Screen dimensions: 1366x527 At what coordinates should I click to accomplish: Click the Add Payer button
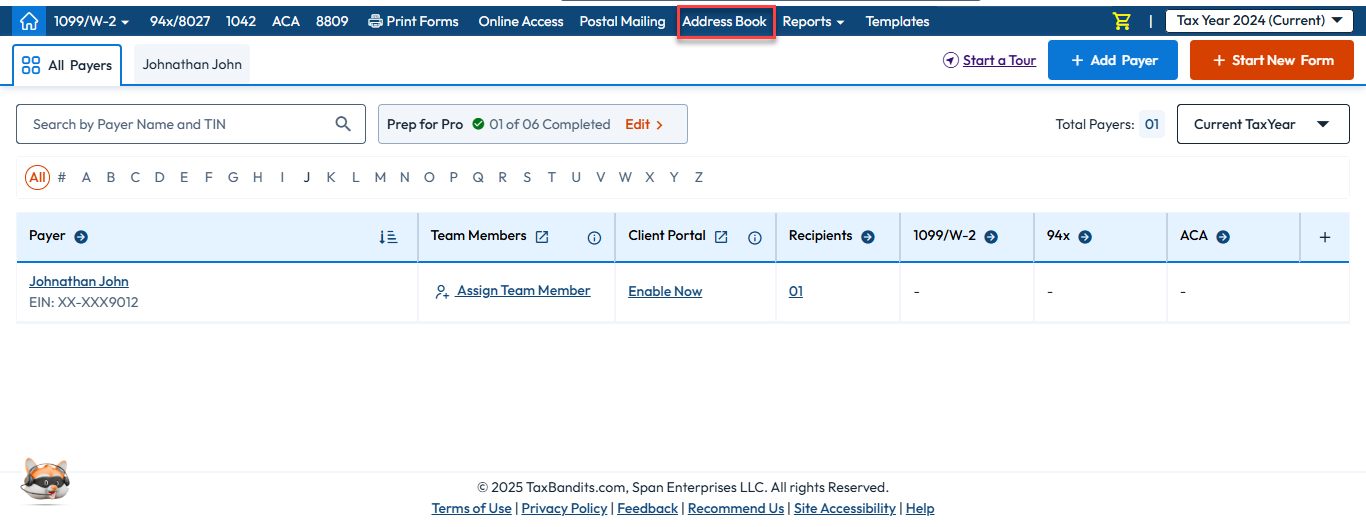point(1113,60)
